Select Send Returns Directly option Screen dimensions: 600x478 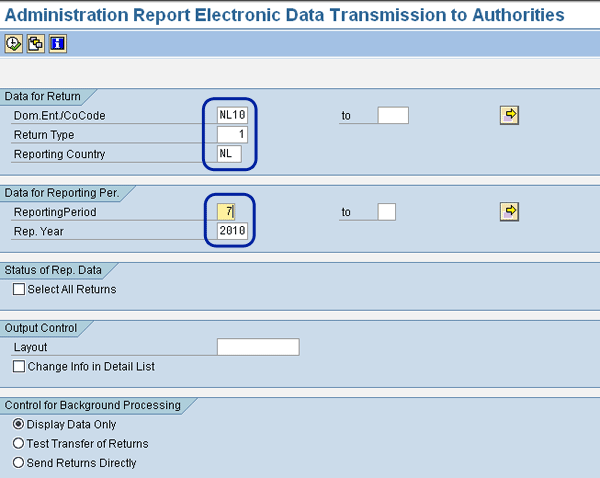click(18, 462)
